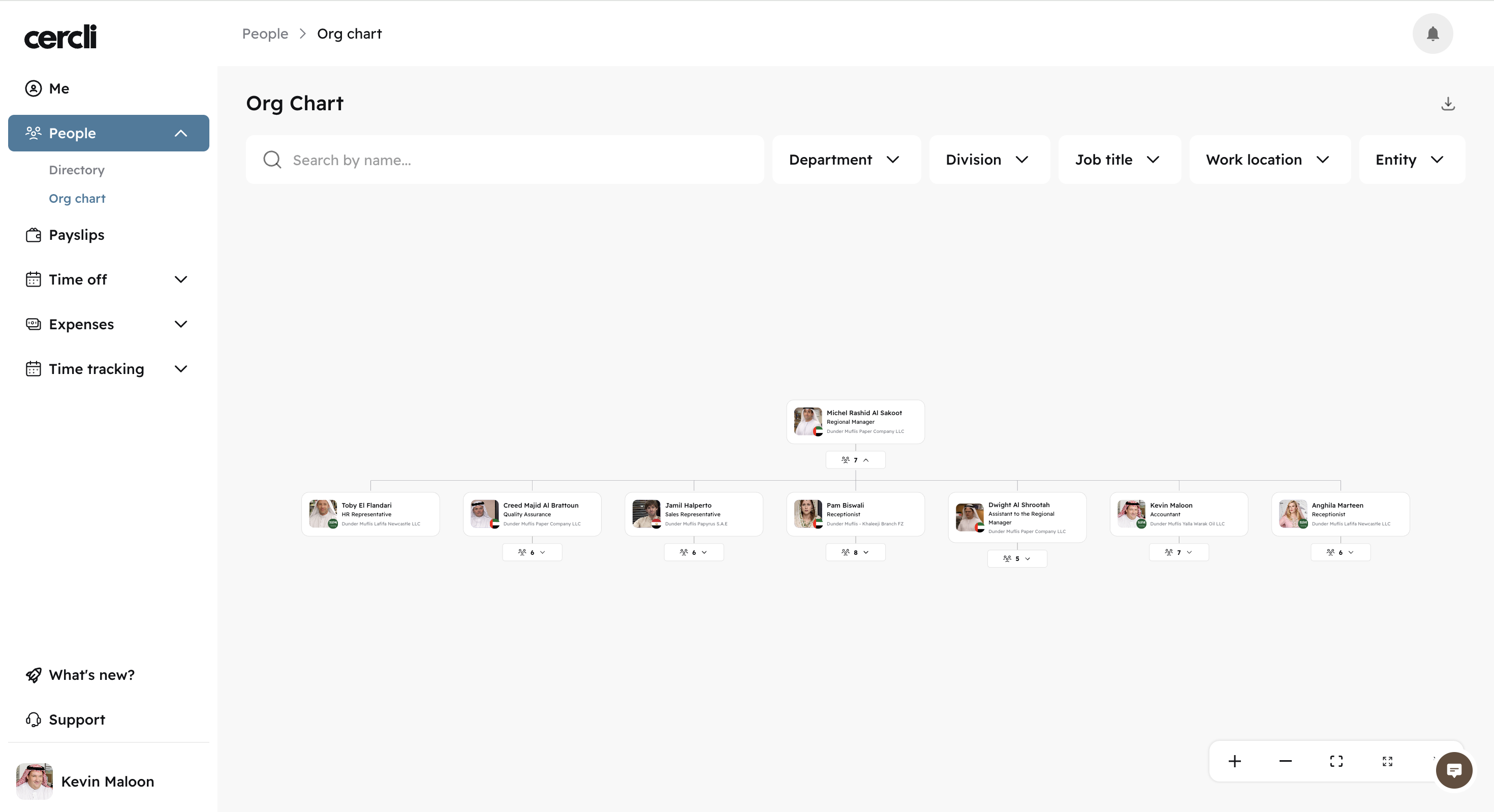
Task: Zoom out using the minus icon
Action: pos(1285,761)
